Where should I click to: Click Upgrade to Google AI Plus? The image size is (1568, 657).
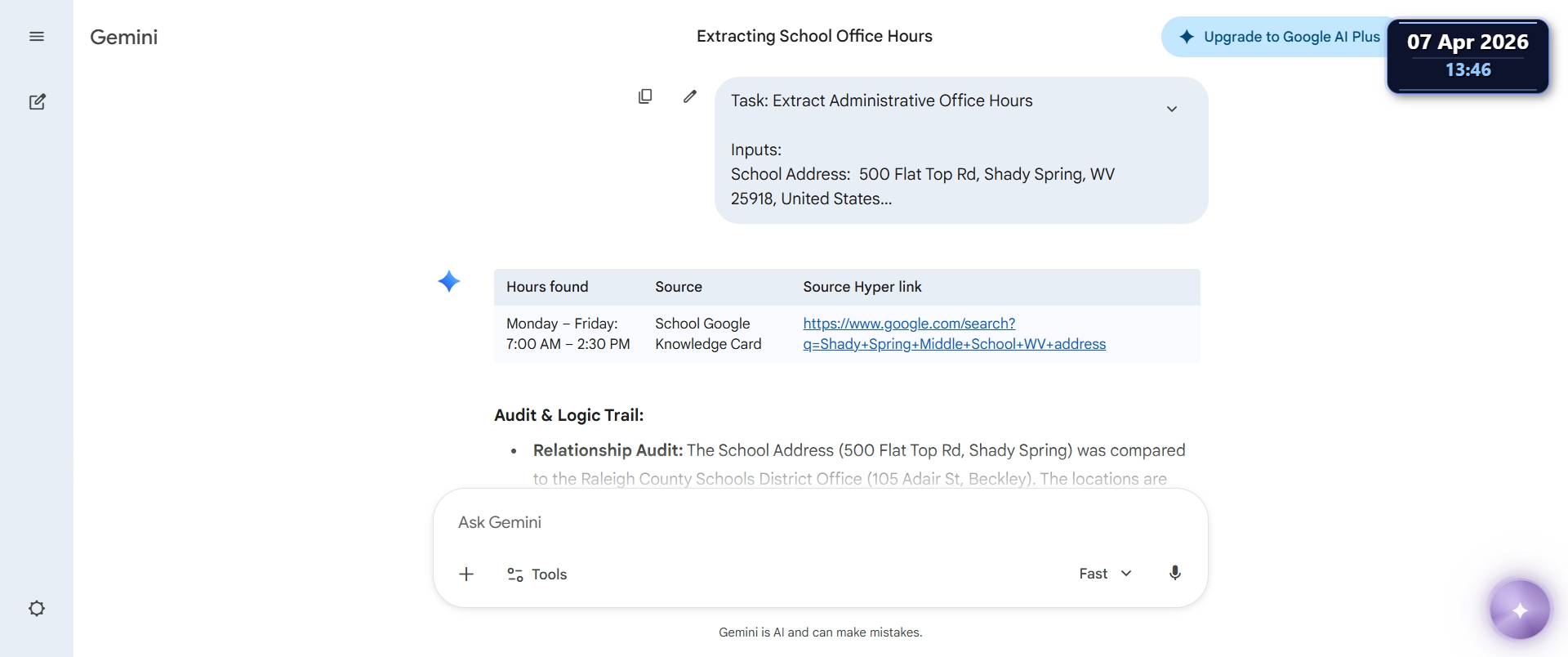(x=1279, y=37)
